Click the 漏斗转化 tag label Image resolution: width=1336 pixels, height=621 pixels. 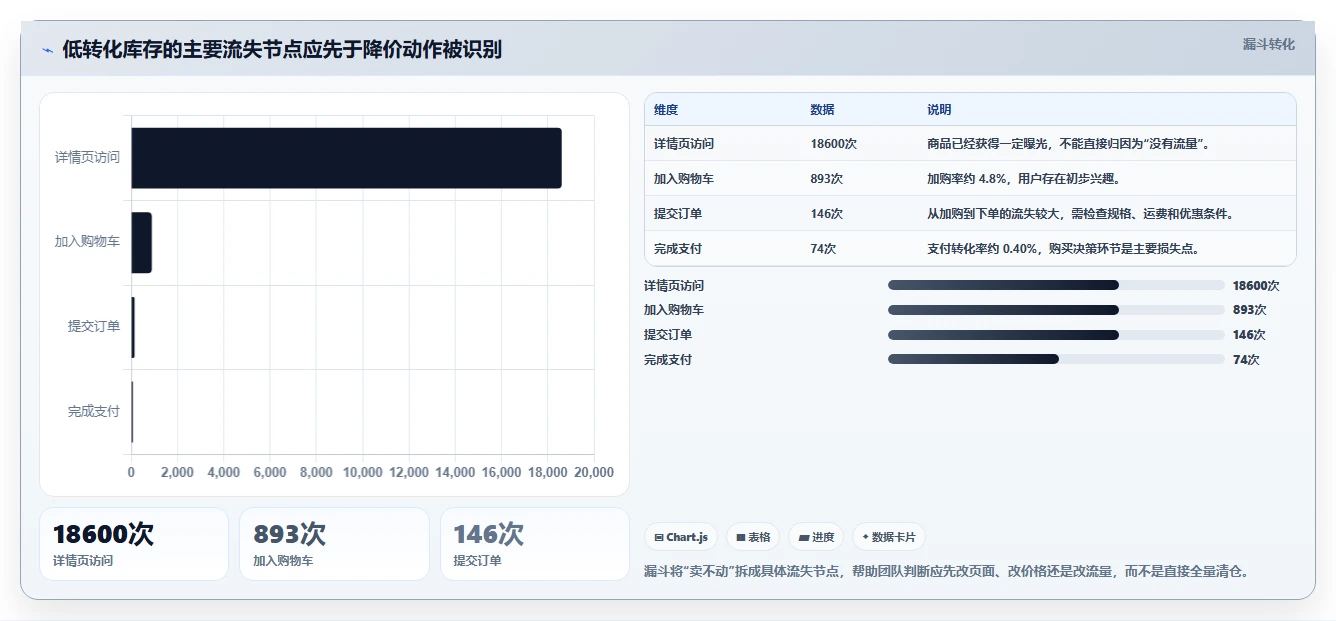pos(1268,44)
